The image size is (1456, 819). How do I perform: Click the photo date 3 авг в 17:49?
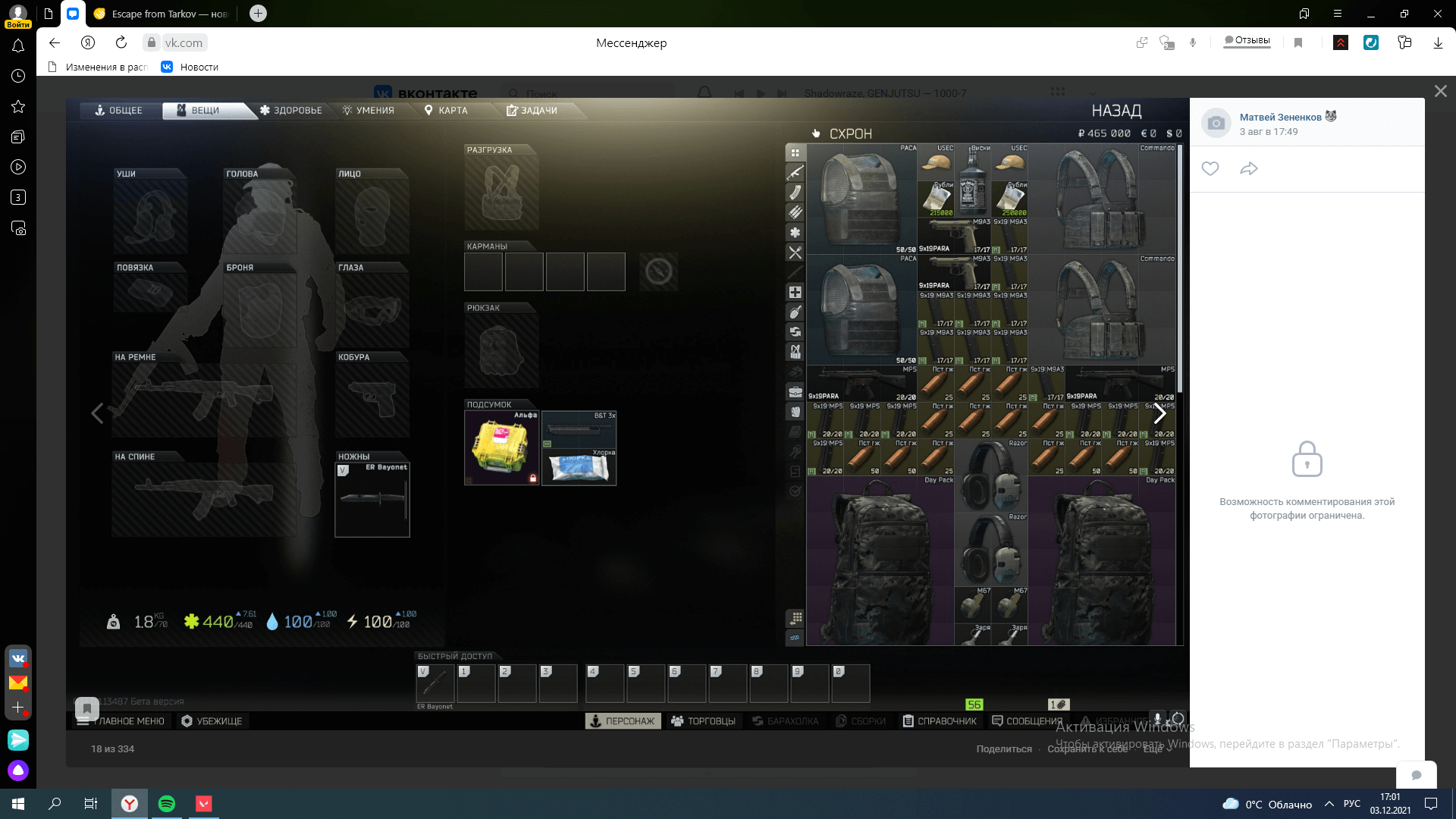coord(1269,132)
